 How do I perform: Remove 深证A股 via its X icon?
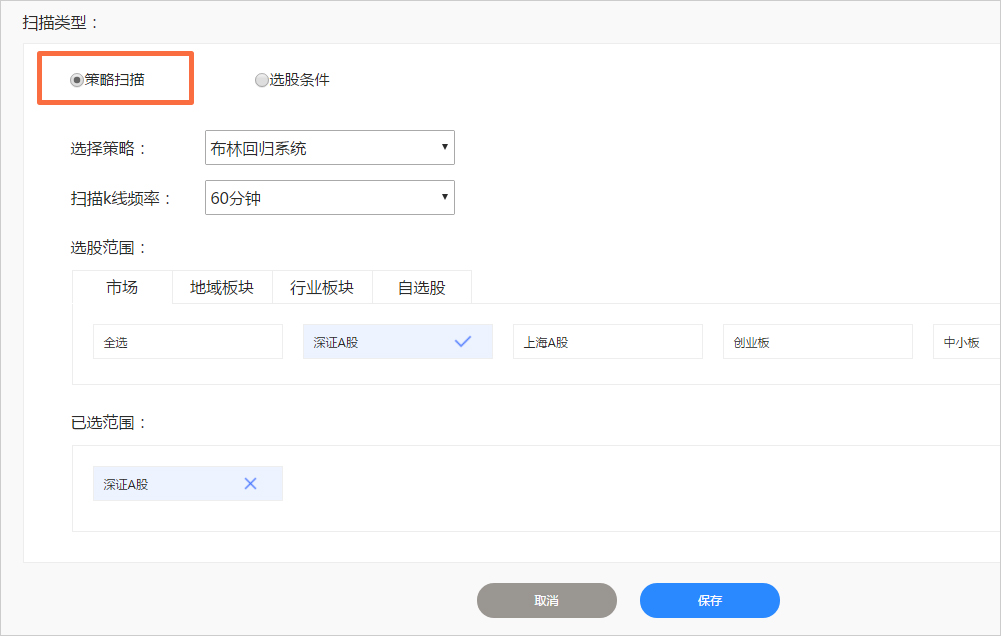pos(250,483)
